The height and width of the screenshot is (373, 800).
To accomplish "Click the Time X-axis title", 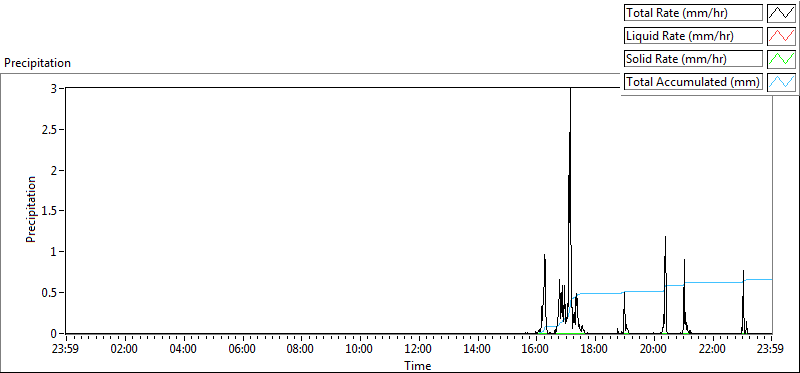I will tap(418, 366).
